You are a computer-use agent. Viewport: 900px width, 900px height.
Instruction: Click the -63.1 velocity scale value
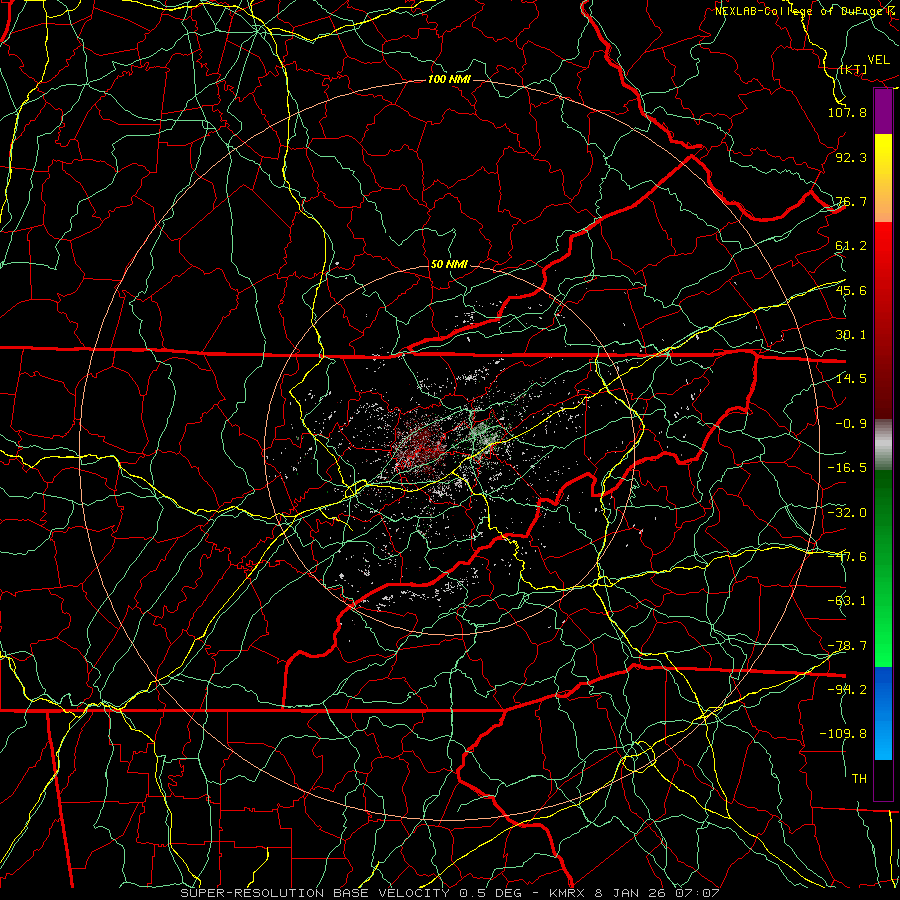coord(847,601)
